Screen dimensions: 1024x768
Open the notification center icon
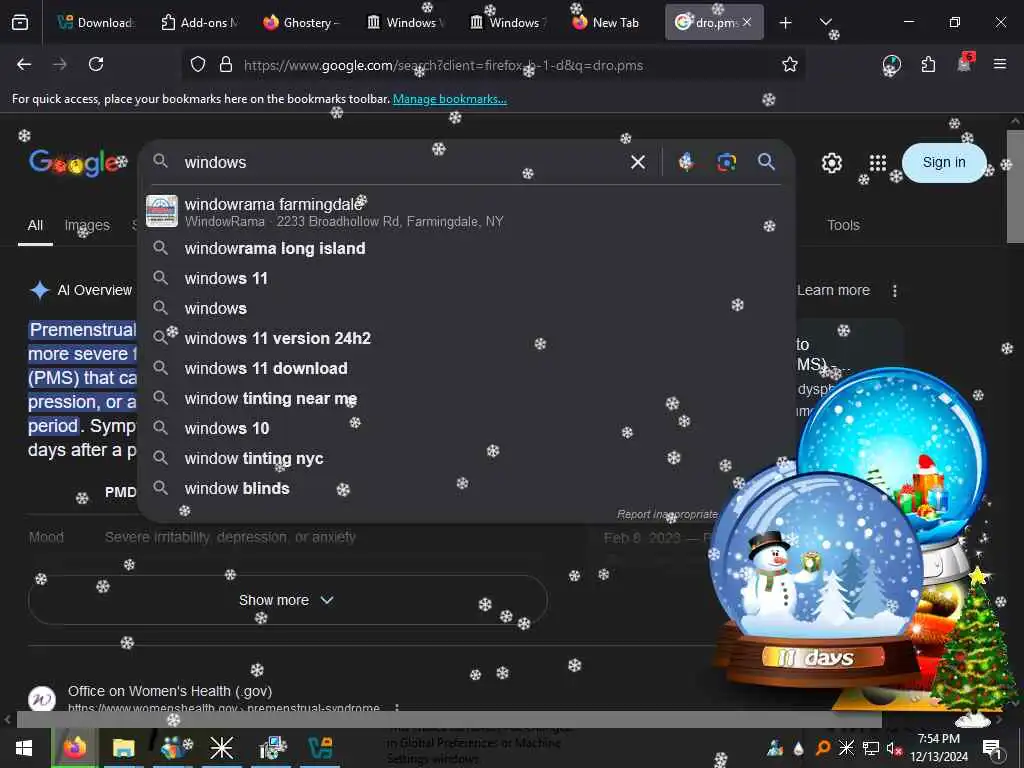tap(992, 748)
